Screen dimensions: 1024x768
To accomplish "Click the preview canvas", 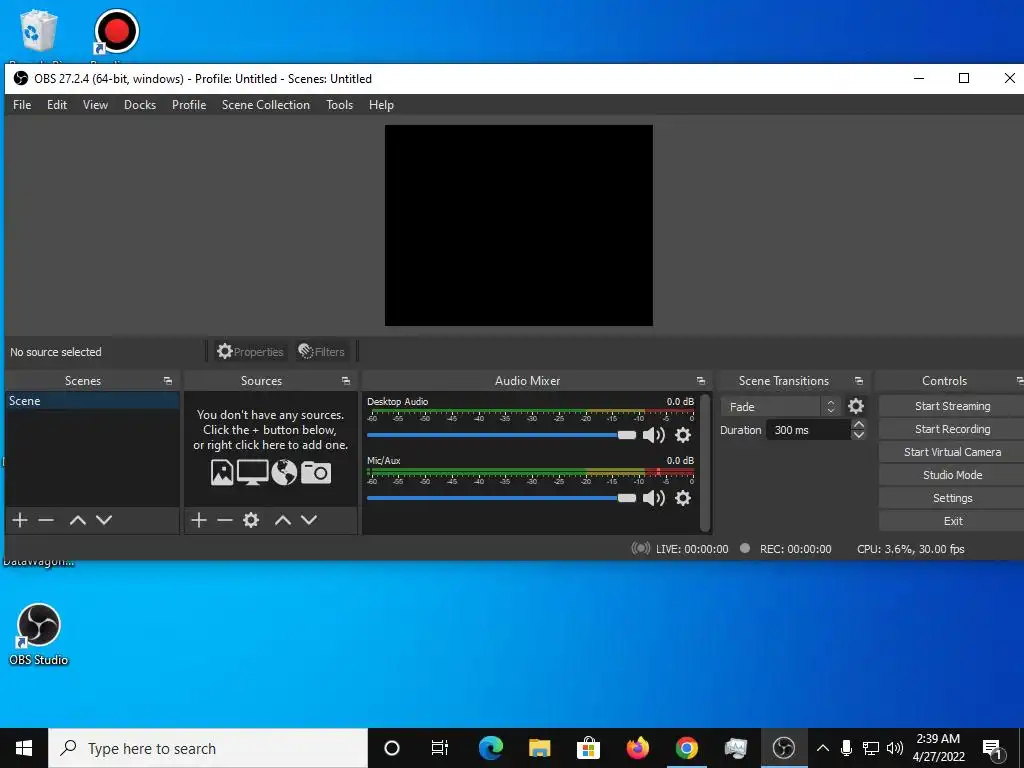I will 519,225.
